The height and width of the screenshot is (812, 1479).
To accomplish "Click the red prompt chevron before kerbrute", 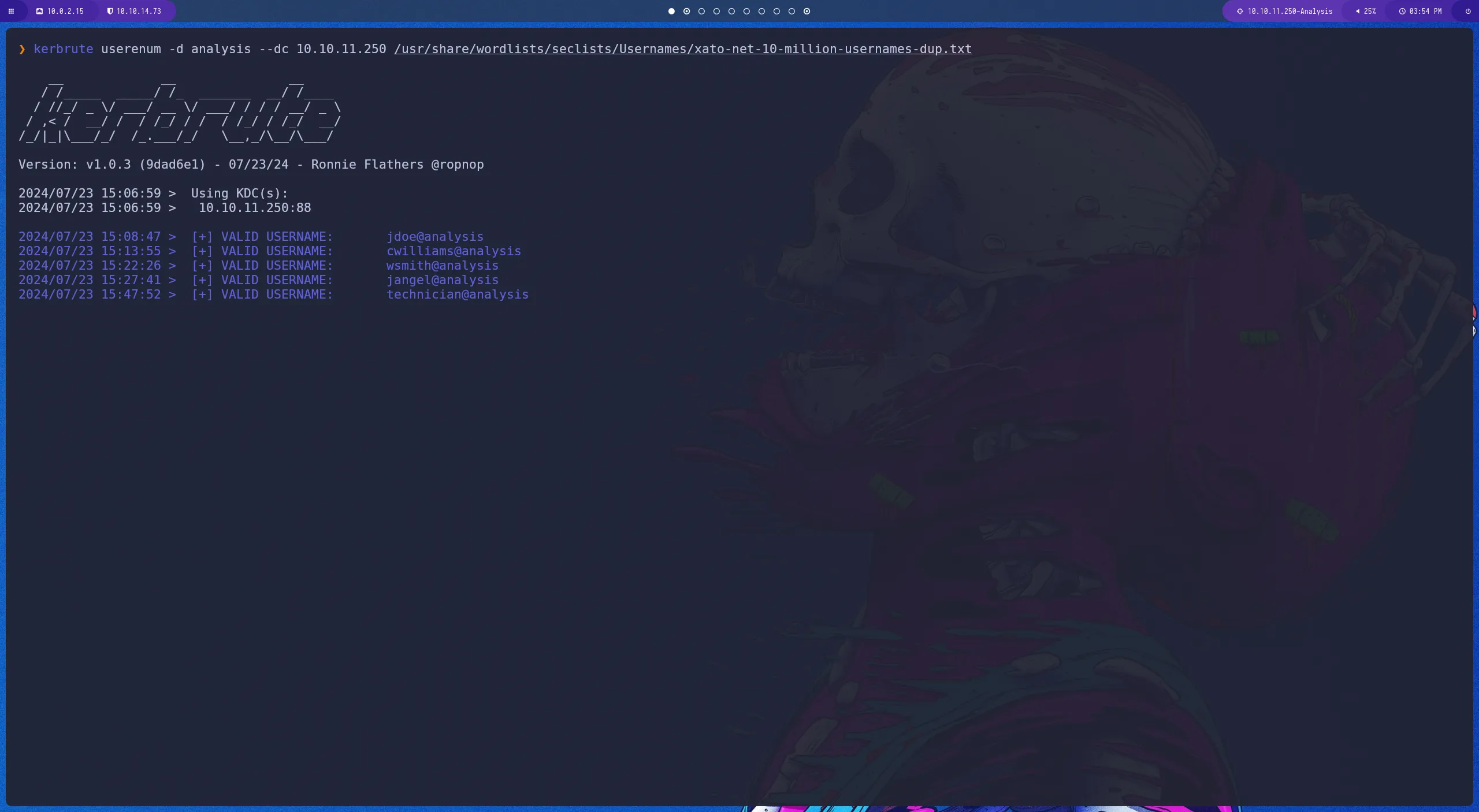I will 22,49.
